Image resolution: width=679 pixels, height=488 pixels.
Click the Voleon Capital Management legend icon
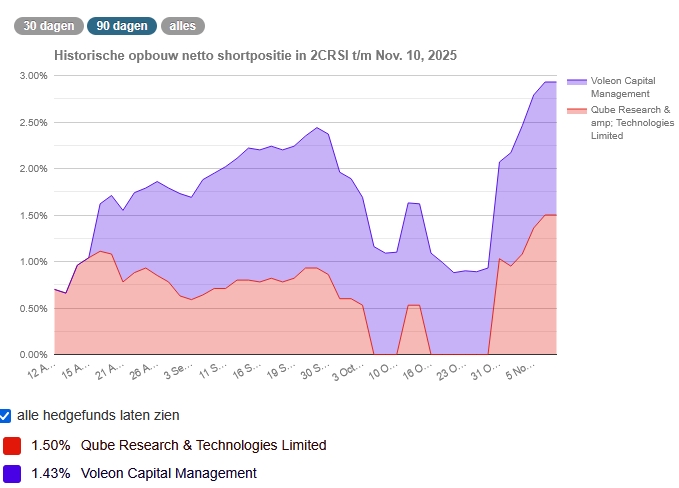(x=576, y=81)
